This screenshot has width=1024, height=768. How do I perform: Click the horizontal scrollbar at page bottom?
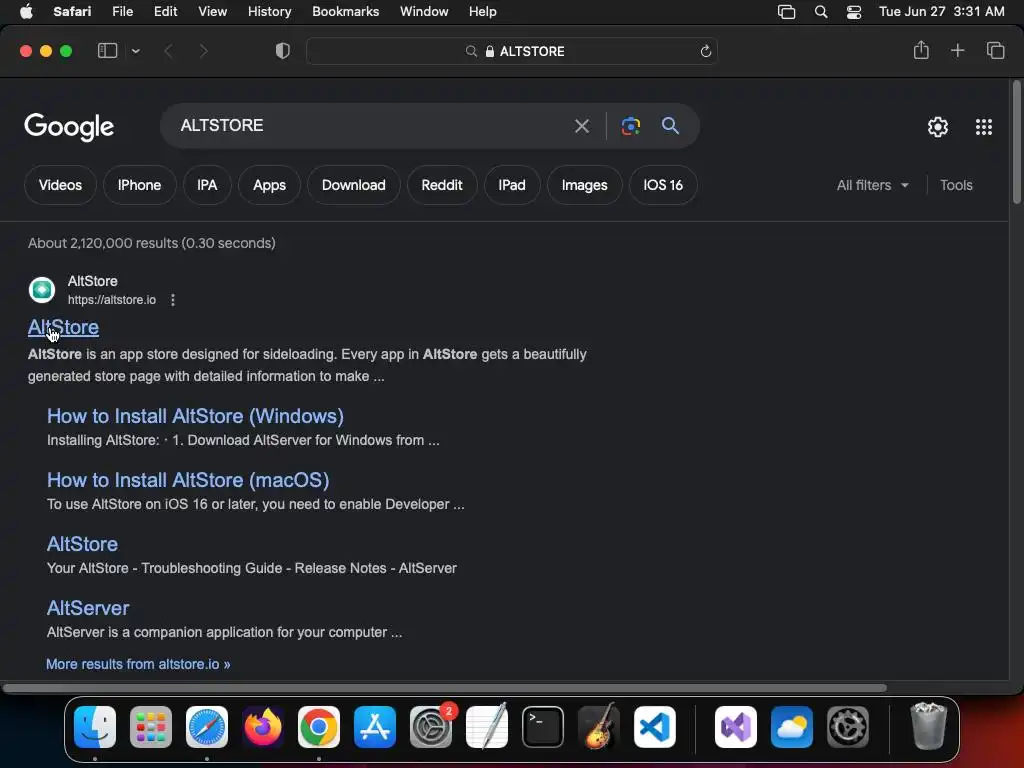tap(444, 688)
